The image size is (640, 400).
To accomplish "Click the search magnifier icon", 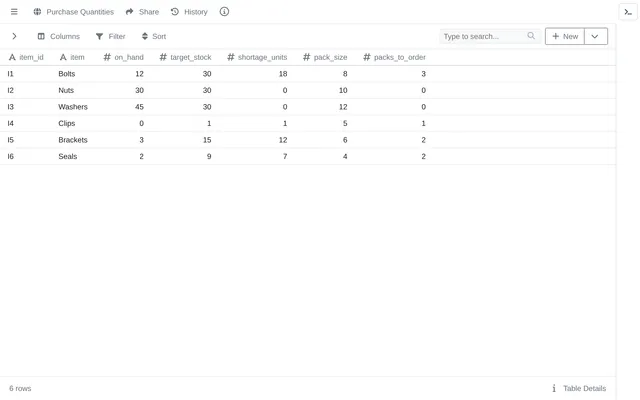I will [531, 36].
